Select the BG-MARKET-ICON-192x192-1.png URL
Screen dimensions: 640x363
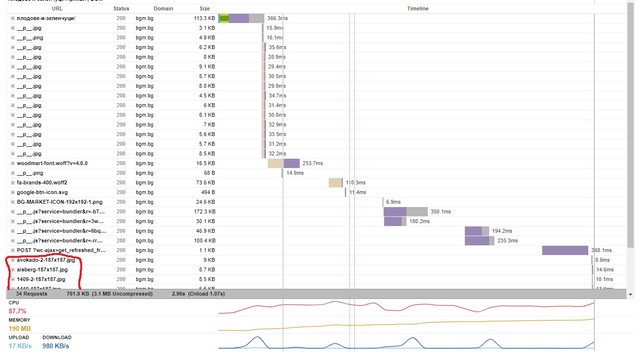(x=60, y=202)
